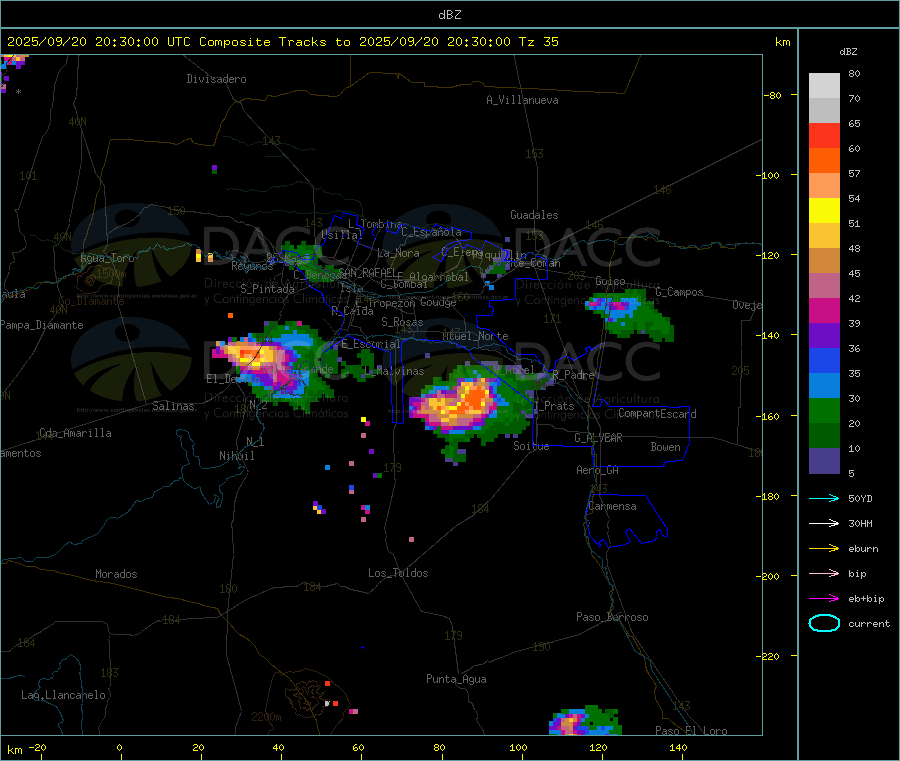900x761 pixels.
Task: Click the bip pink arrow legend icon
Action: pyautogui.click(x=824, y=573)
